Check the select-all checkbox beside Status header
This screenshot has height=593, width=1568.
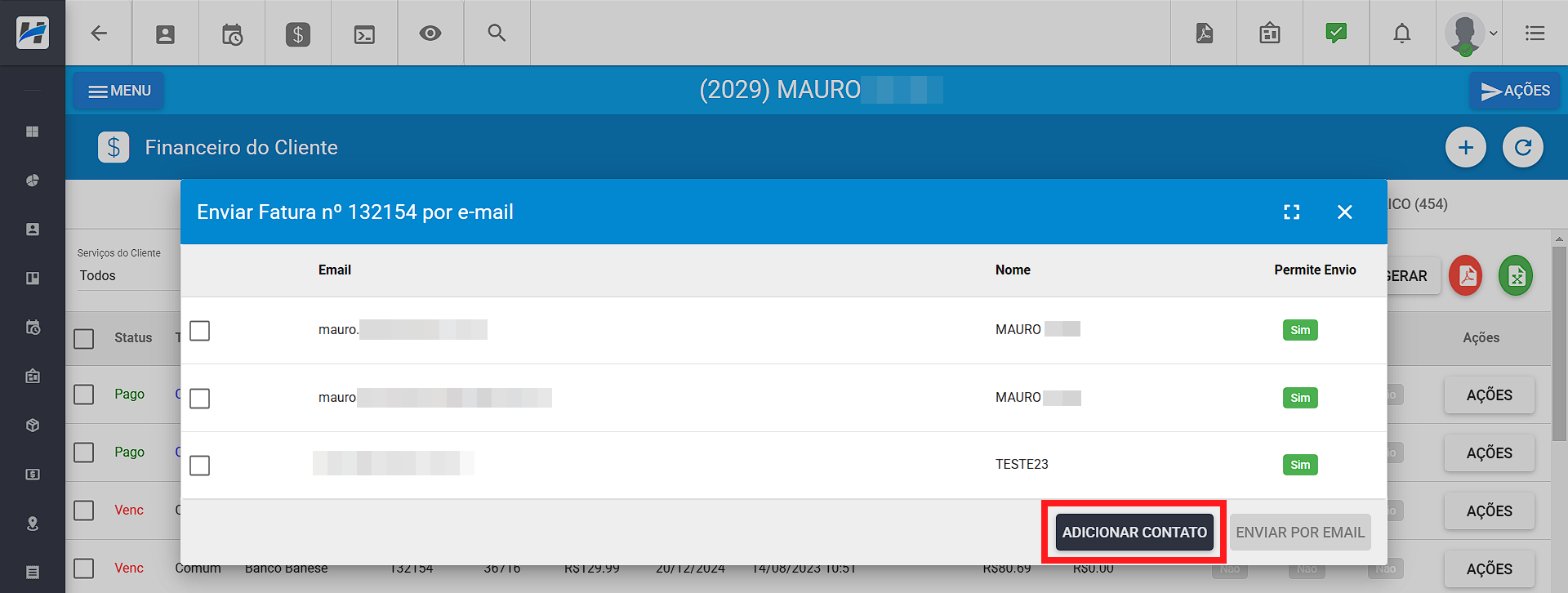pos(84,338)
